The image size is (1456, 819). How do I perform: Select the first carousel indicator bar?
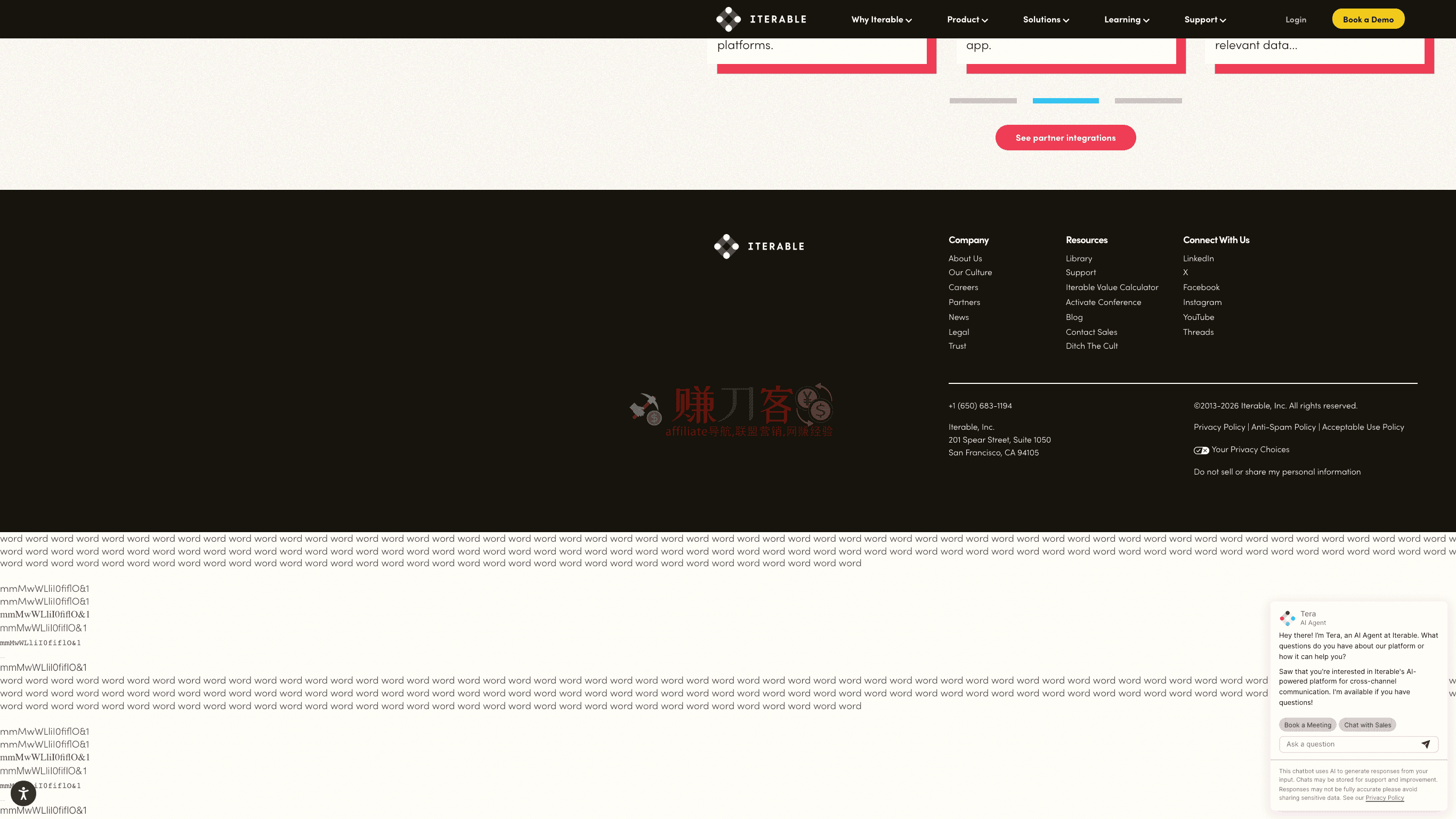pyautogui.click(x=983, y=101)
